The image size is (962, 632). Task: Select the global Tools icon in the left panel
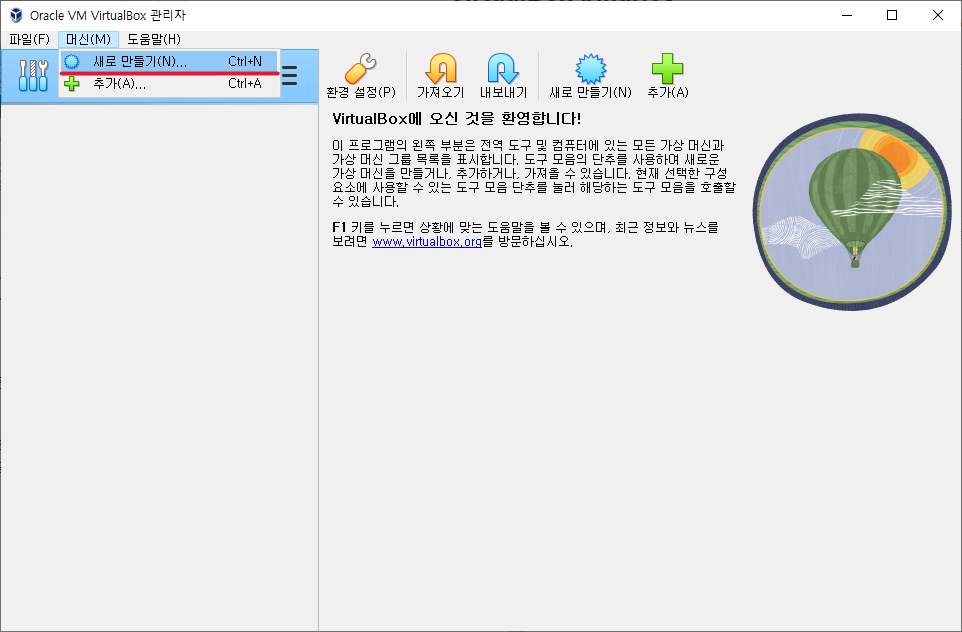(x=33, y=75)
